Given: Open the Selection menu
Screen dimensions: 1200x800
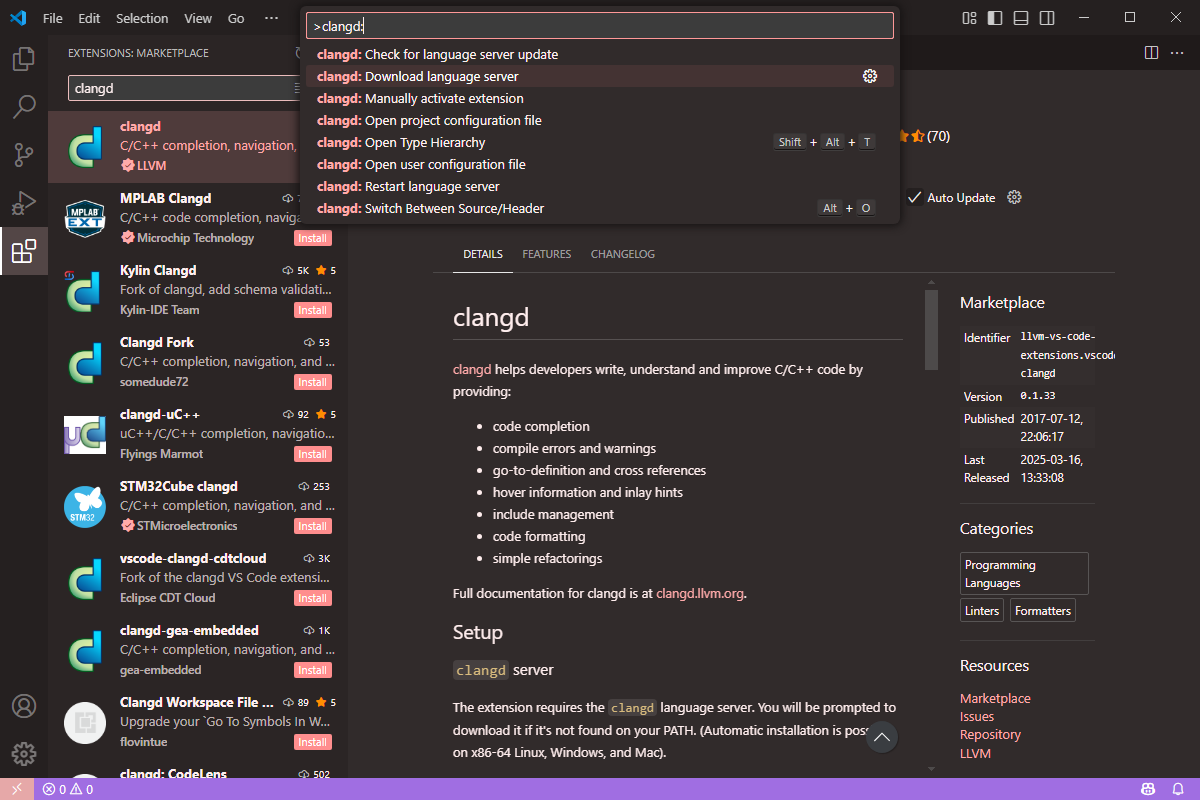Looking at the screenshot, I should (x=142, y=18).
